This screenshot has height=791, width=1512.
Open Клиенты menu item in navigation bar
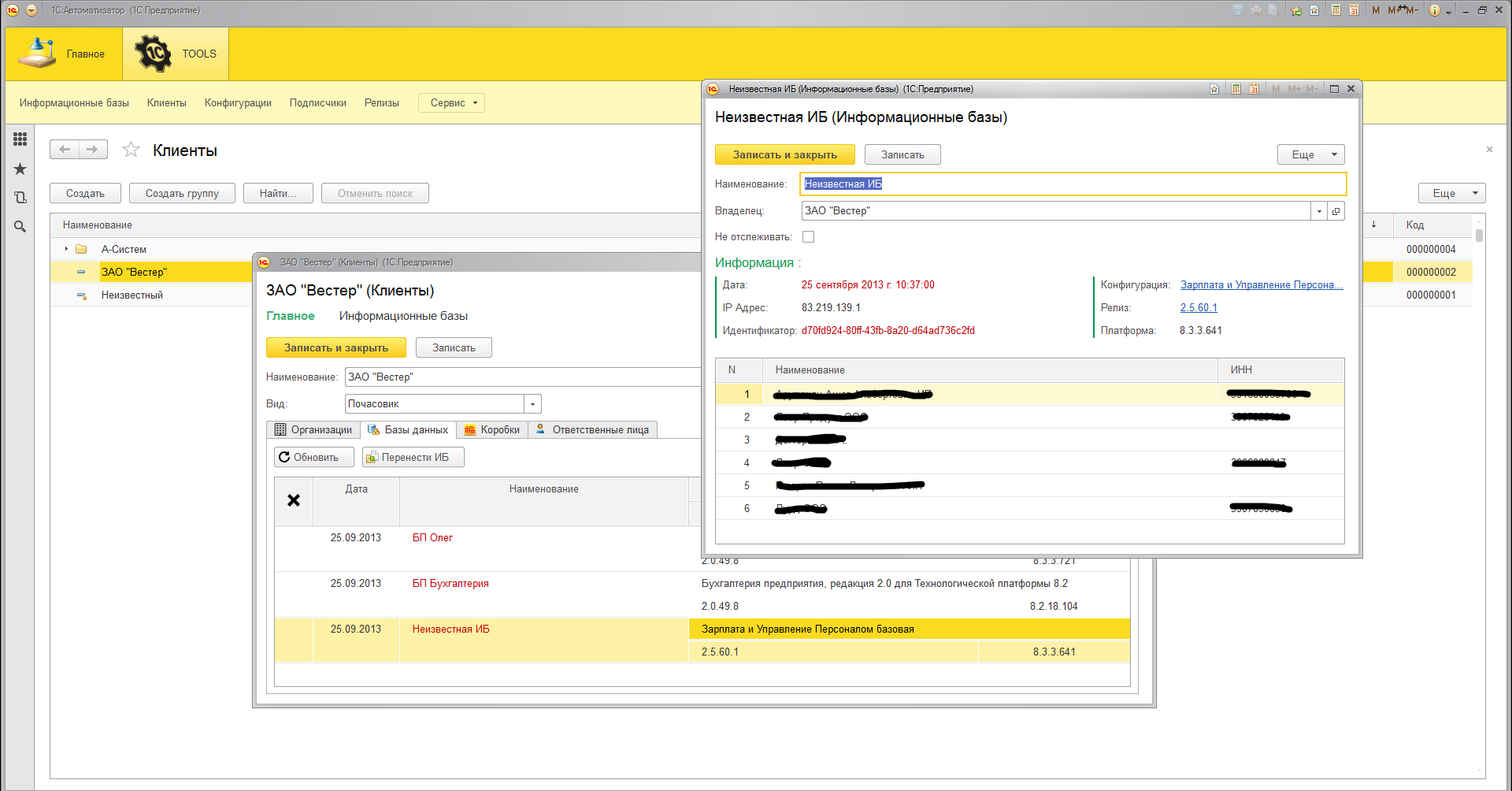click(x=167, y=102)
